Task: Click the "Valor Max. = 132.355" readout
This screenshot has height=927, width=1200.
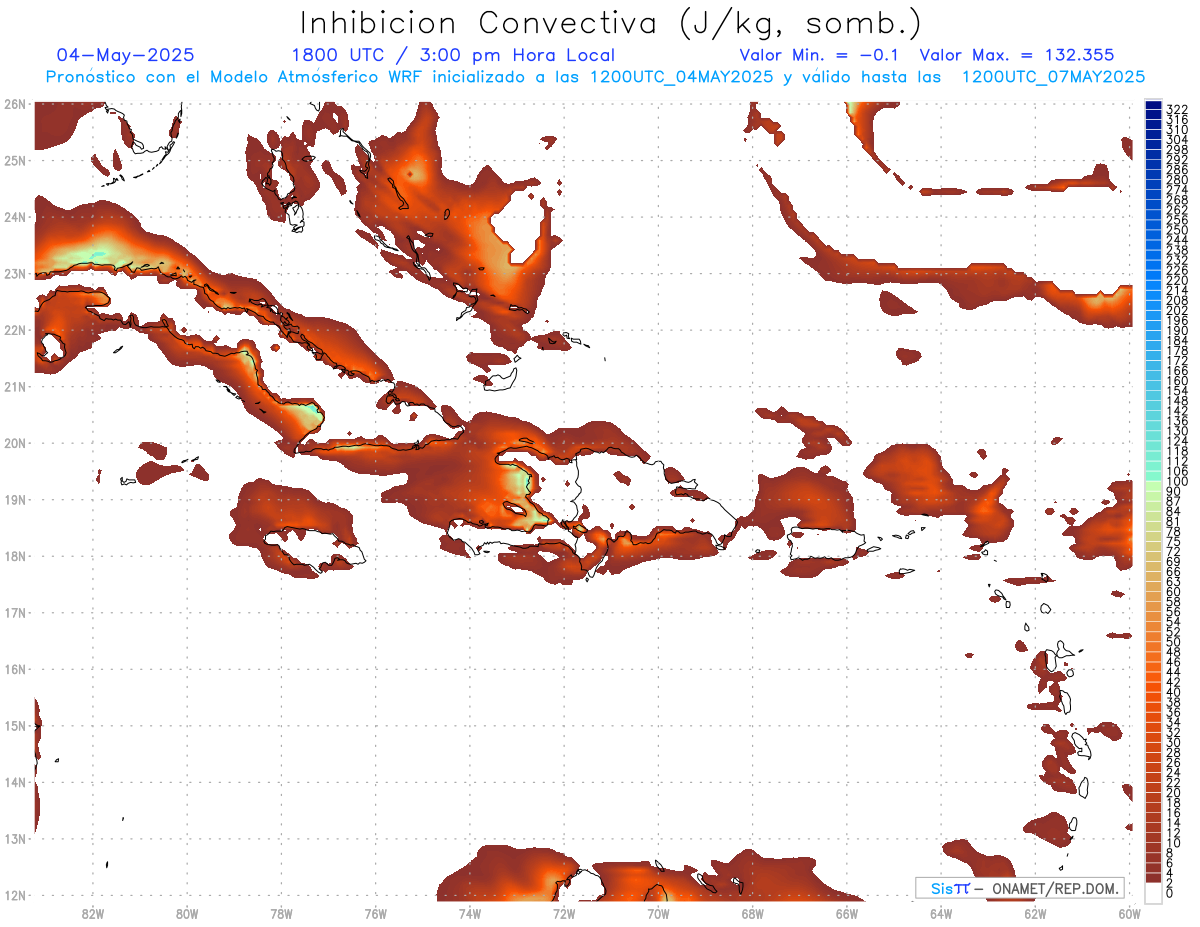Action: coord(1017,55)
